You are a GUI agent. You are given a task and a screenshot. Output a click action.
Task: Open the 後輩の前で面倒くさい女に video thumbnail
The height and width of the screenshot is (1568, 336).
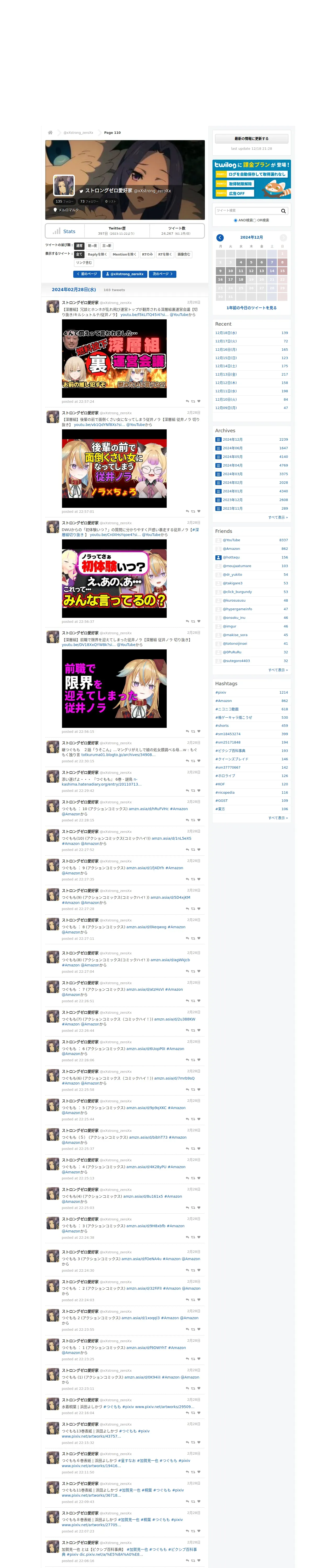114,468
